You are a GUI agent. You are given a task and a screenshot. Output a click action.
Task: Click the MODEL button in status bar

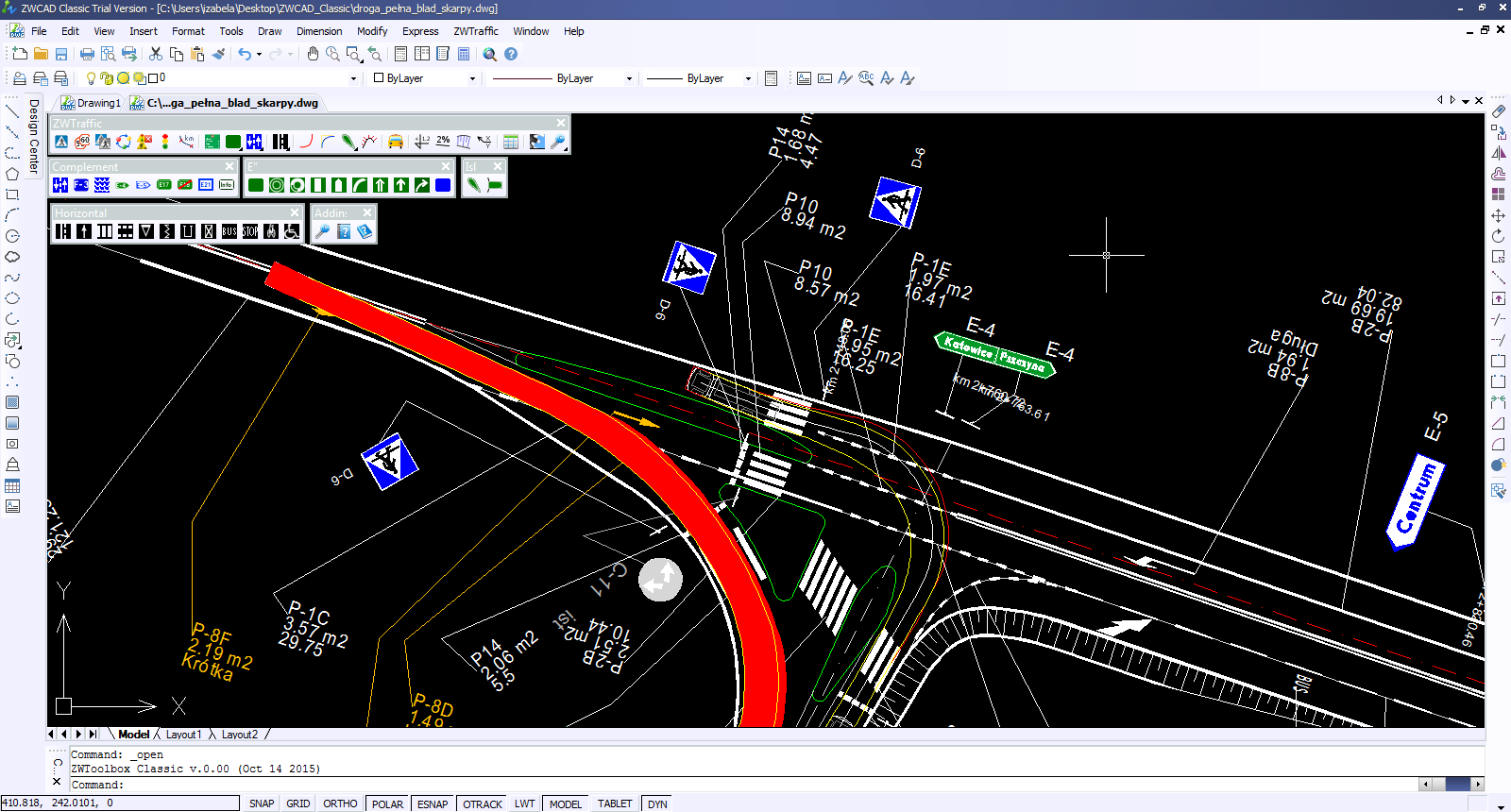click(x=566, y=804)
